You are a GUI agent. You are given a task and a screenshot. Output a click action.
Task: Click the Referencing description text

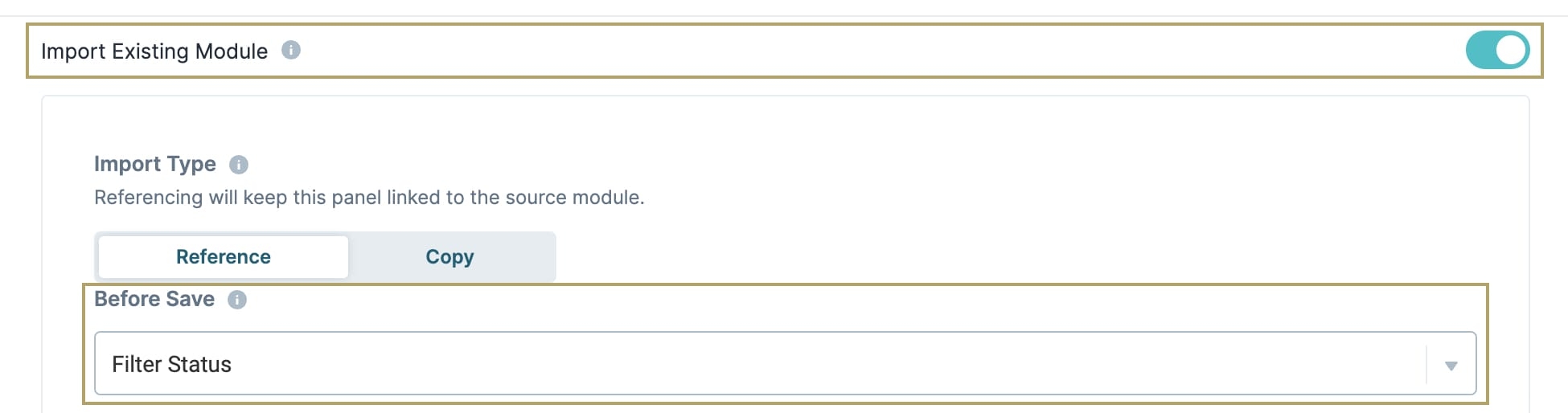tap(369, 198)
